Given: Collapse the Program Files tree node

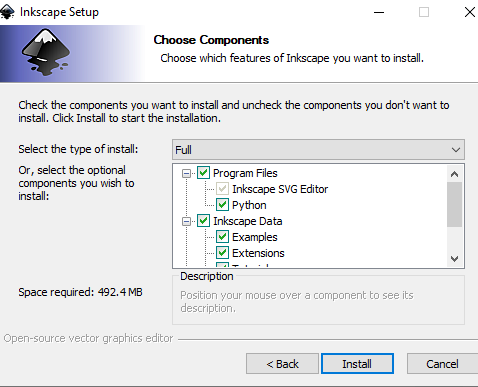Looking at the screenshot, I should coord(186,173).
